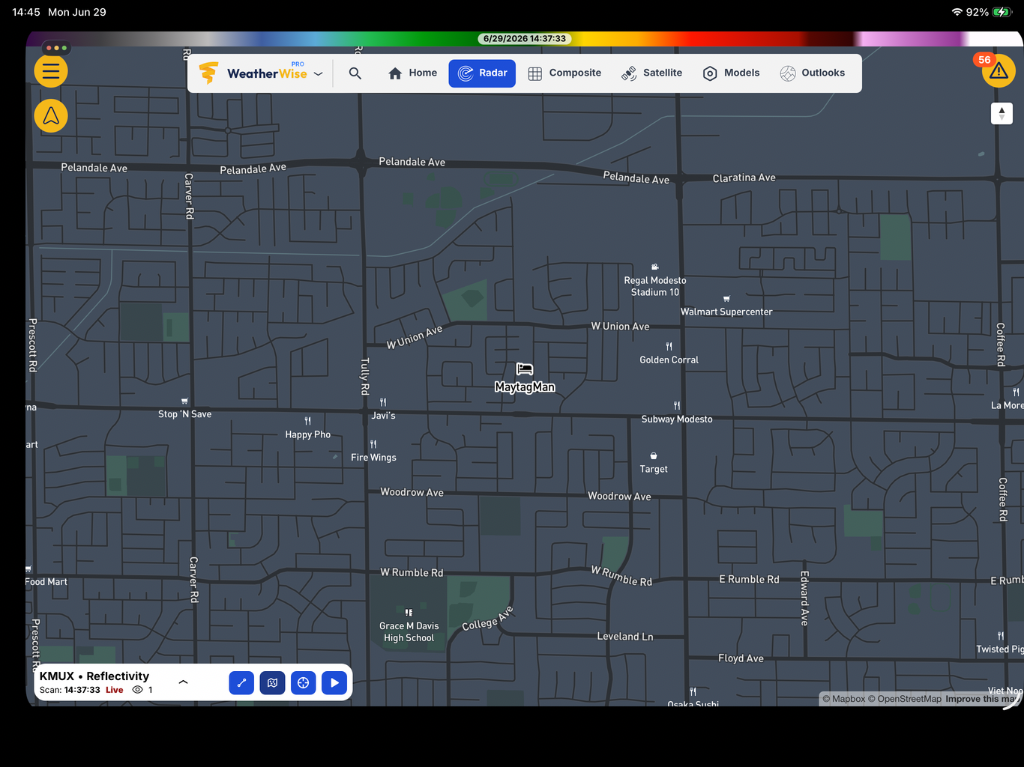
Task: Click the Tully Rd street label
Action: (x=365, y=376)
